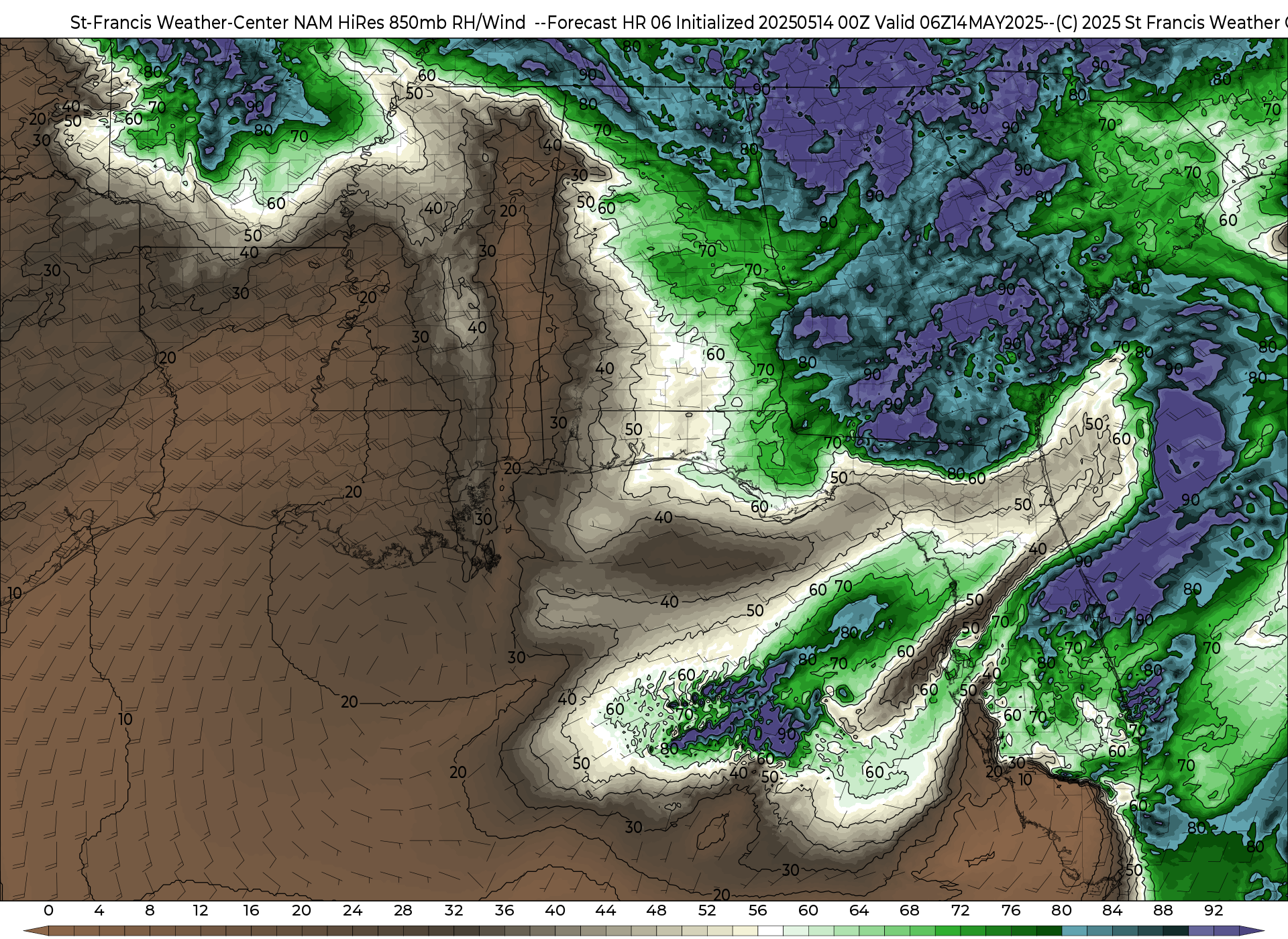Viewport: 1288px width, 939px height.
Task: Click the 76 tick label on the color scale
Action: (1011, 910)
